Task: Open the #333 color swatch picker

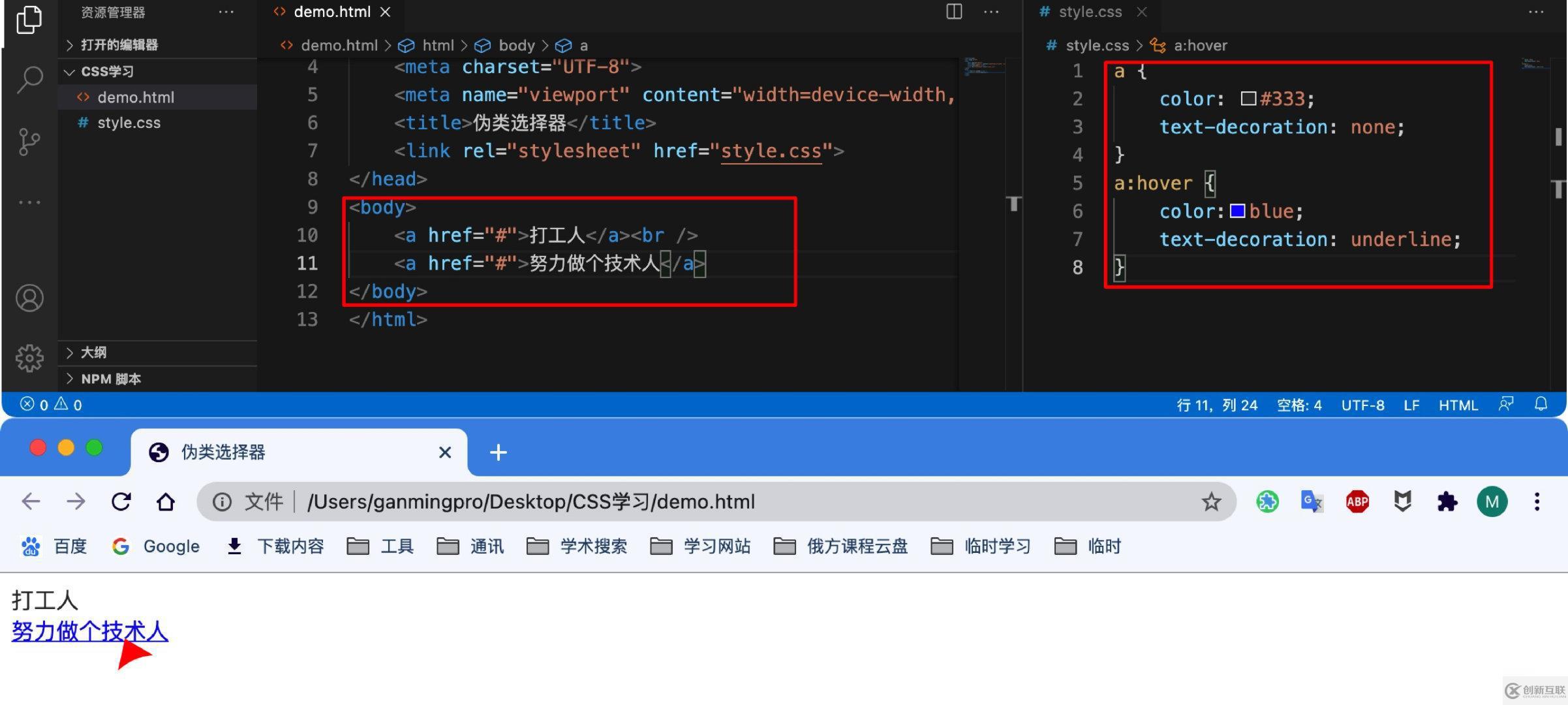Action: click(1248, 99)
